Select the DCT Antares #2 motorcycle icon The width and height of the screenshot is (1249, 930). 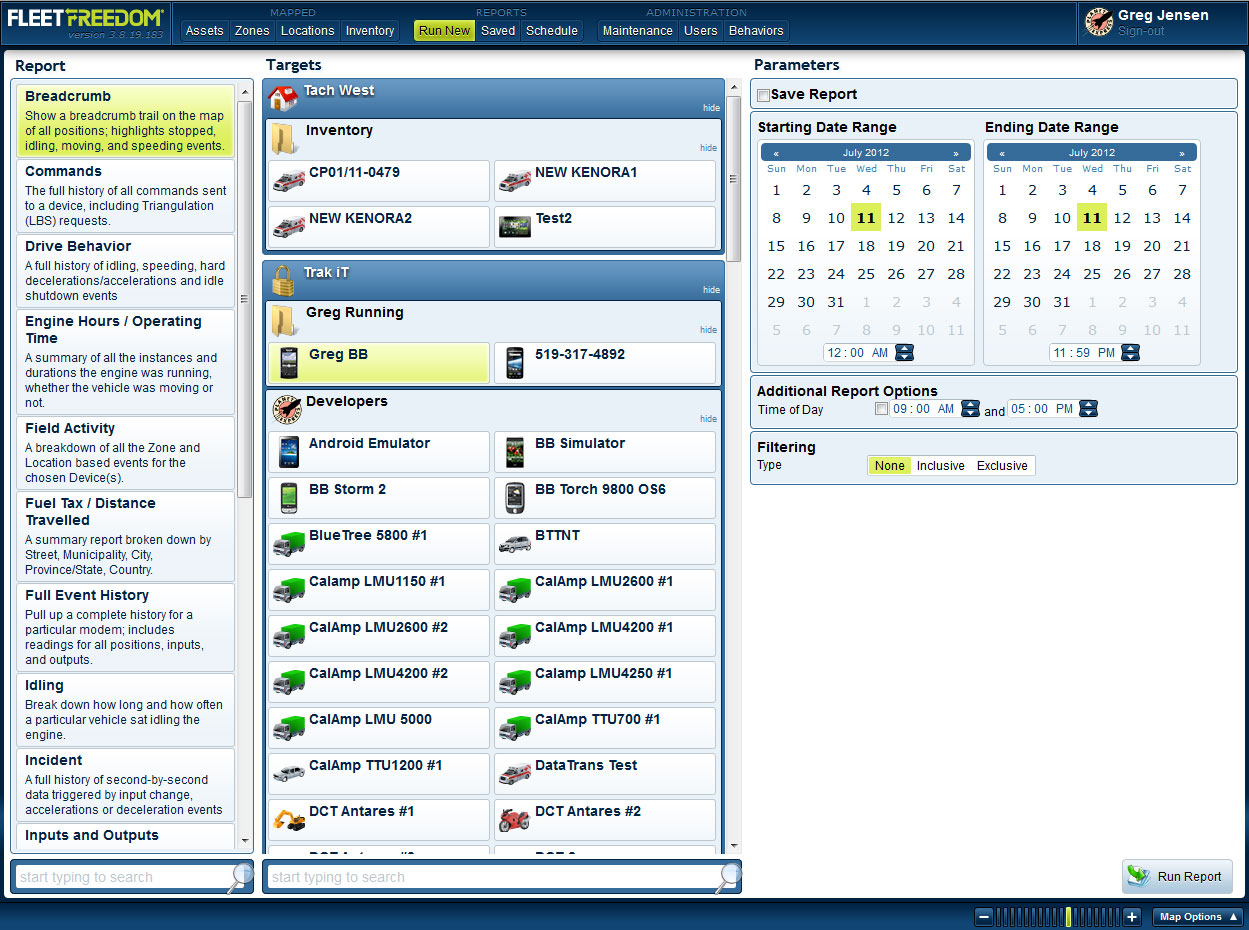[515, 820]
